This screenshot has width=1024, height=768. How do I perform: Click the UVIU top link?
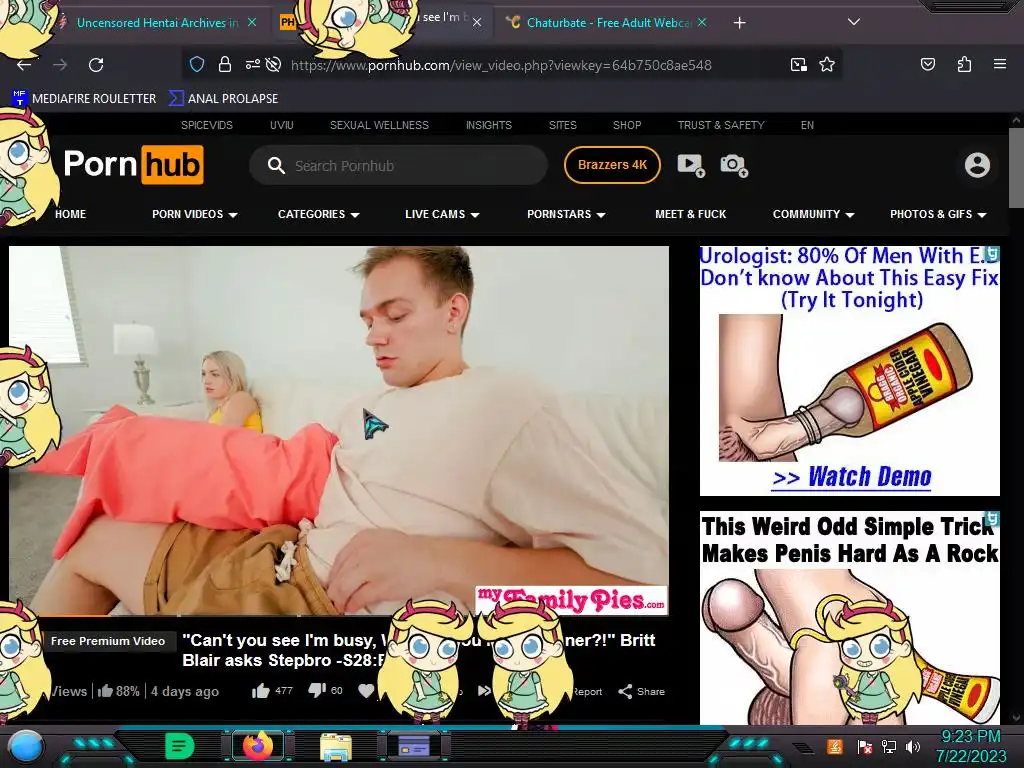pos(282,125)
